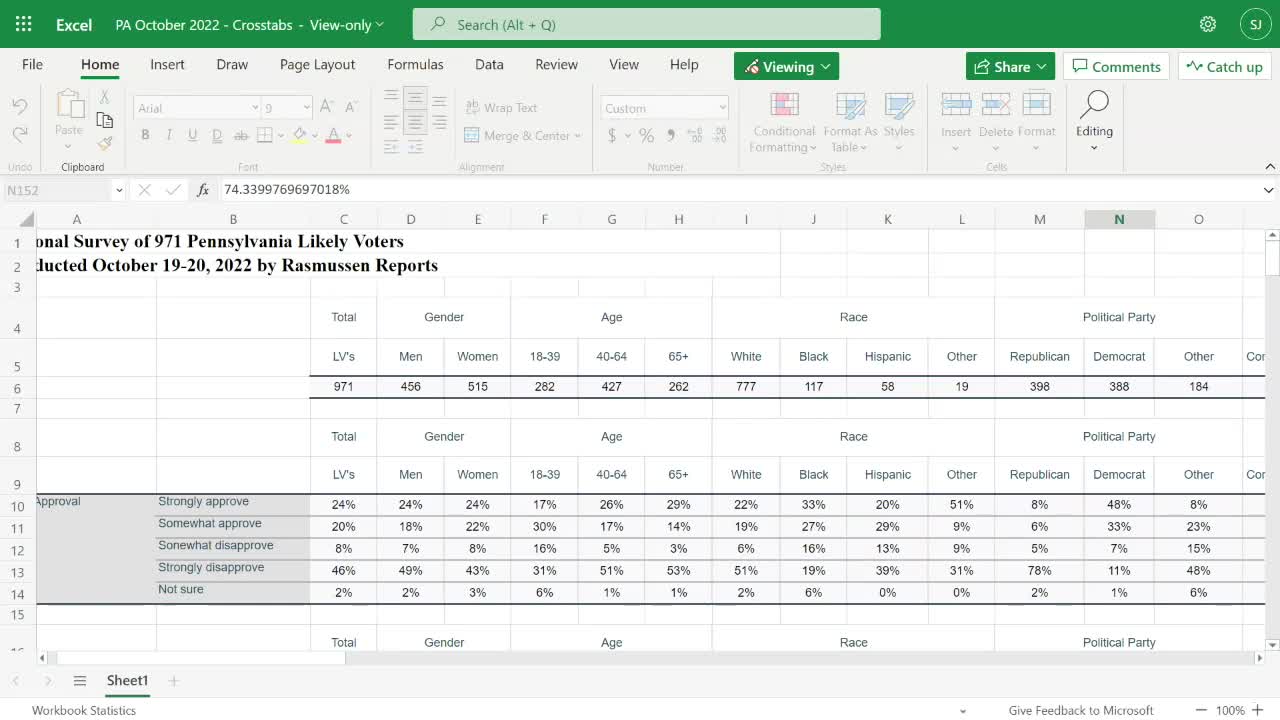Click the Decrease Decimal icon
The width and height of the screenshot is (1280, 720).
click(x=718, y=136)
